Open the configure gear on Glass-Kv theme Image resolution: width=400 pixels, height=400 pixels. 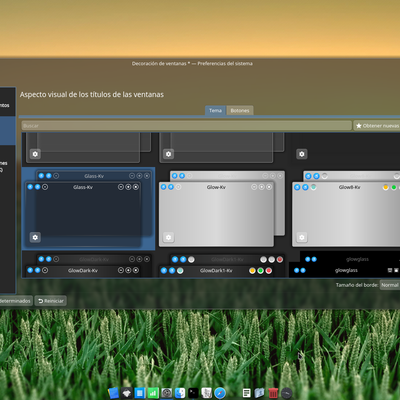coord(35,237)
